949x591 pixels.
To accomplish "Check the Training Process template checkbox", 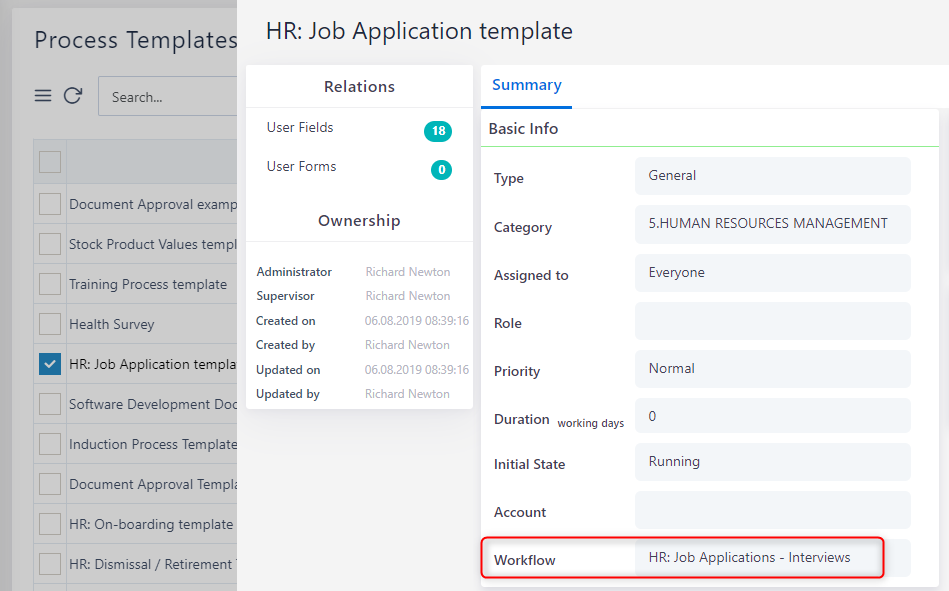I will [x=50, y=284].
